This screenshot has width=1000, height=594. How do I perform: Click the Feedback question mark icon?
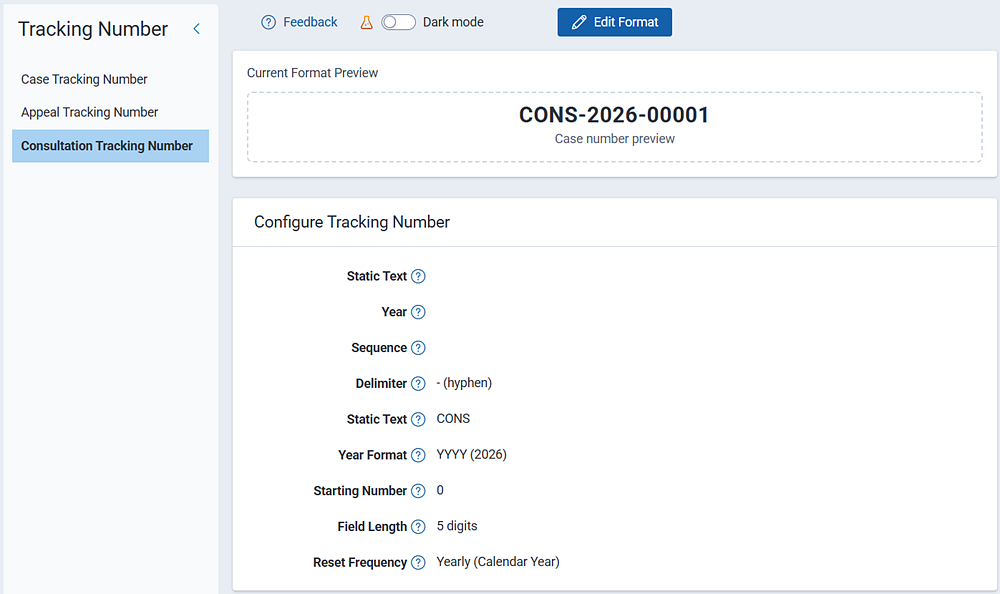pyautogui.click(x=268, y=22)
